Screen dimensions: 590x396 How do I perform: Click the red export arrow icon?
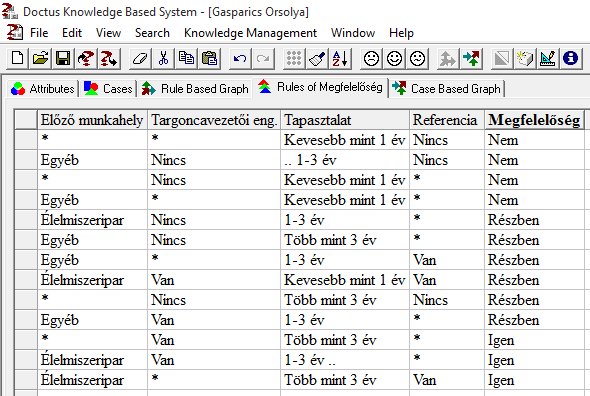[x=109, y=59]
